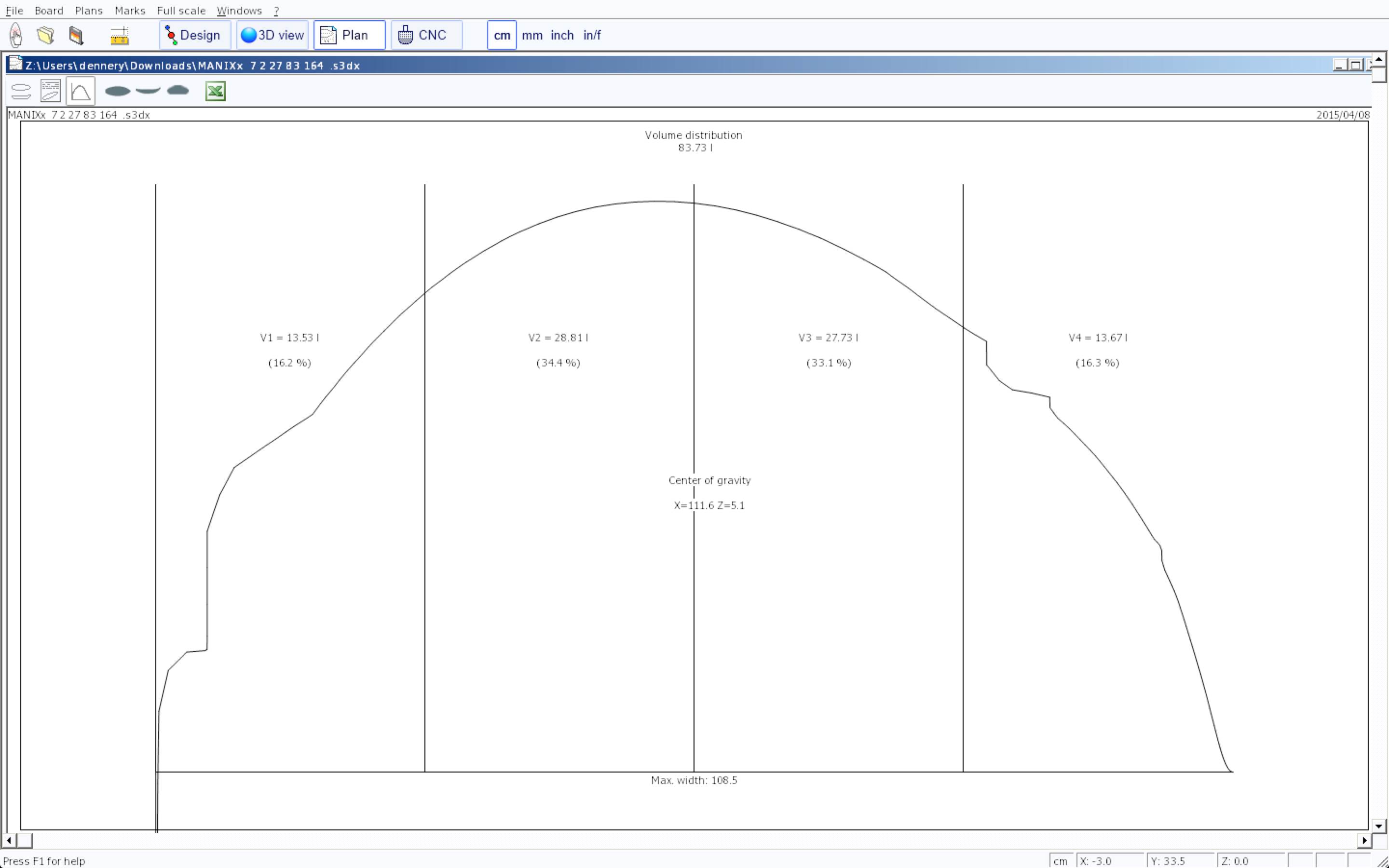Click the vertical scrollbar down arrow
Screen dimensions: 1389x868
[1379, 826]
